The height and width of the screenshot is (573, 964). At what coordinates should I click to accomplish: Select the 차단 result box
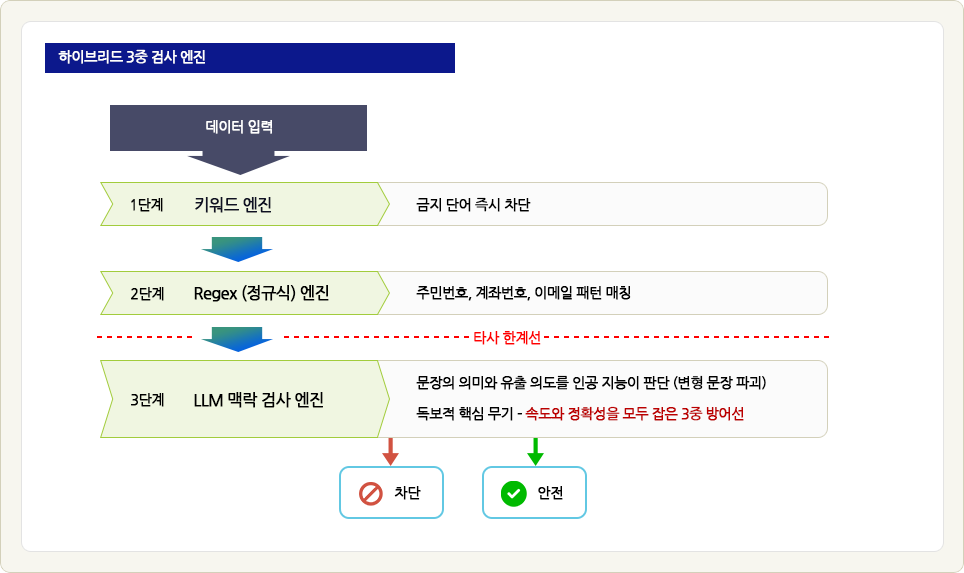(x=392, y=492)
